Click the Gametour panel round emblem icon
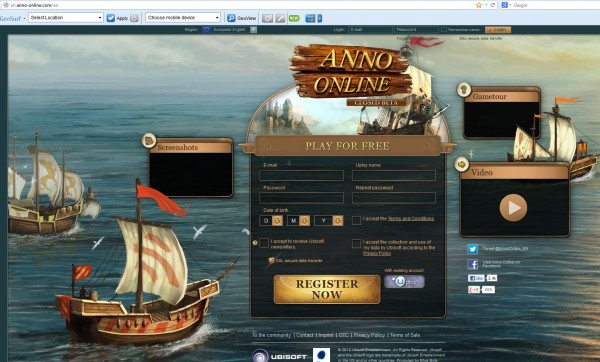 [x=464, y=90]
